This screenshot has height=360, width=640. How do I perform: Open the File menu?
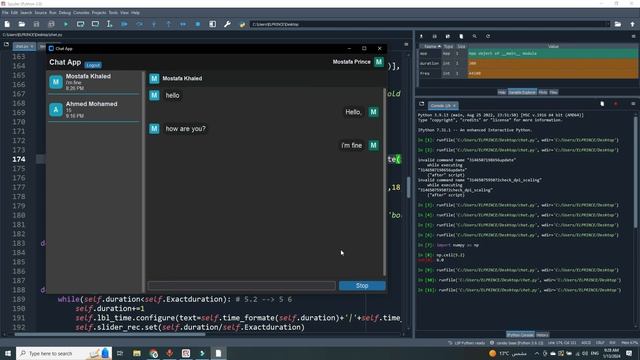point(5,13)
